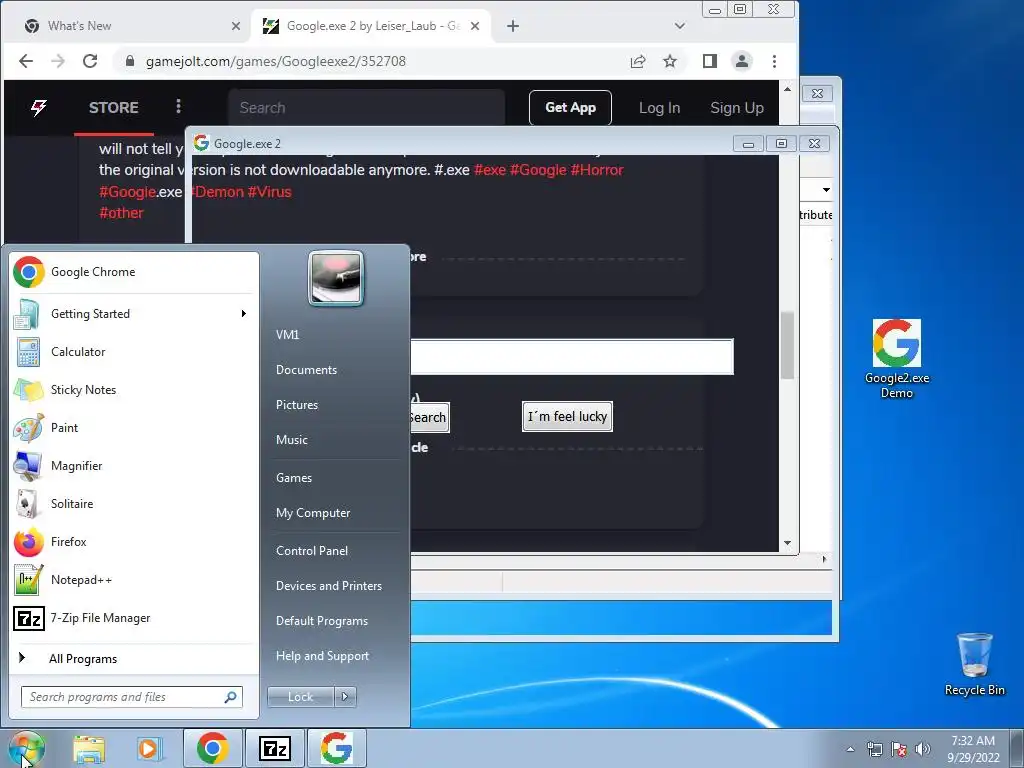Switch to Google.exe 2 taskbar button
Image resolution: width=1024 pixels, height=768 pixels.
point(336,748)
